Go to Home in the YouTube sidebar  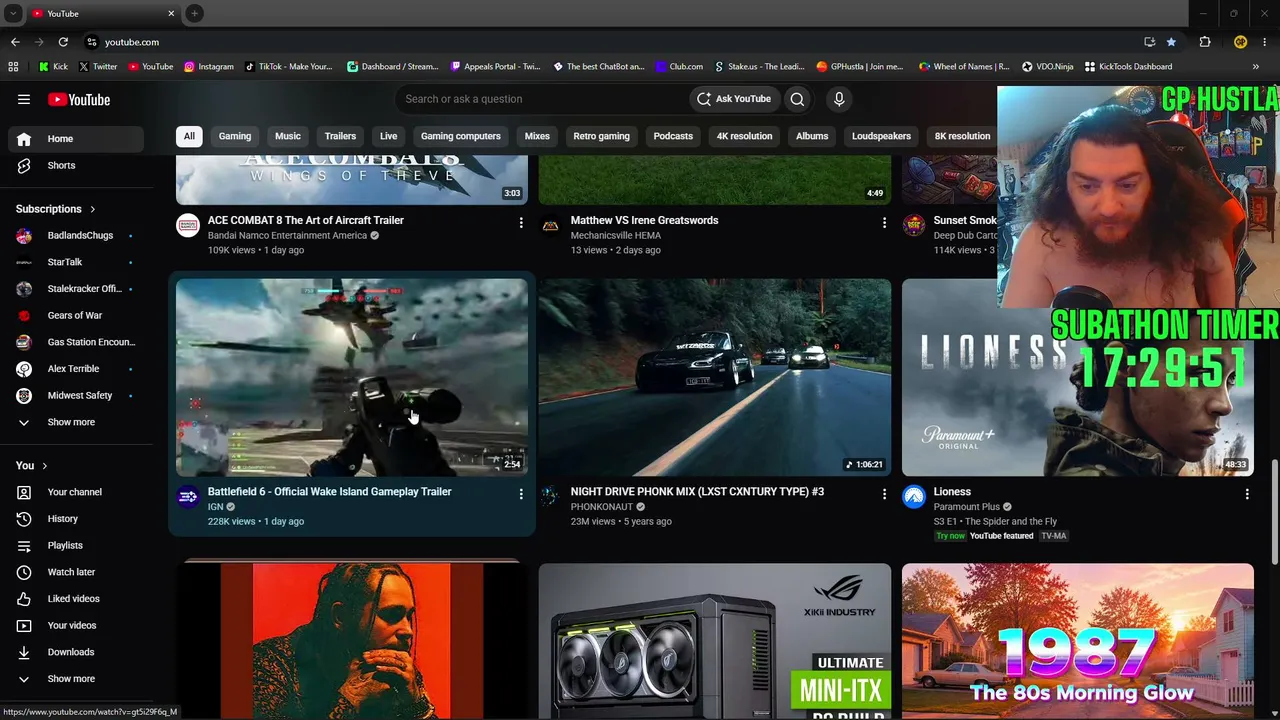point(76,139)
